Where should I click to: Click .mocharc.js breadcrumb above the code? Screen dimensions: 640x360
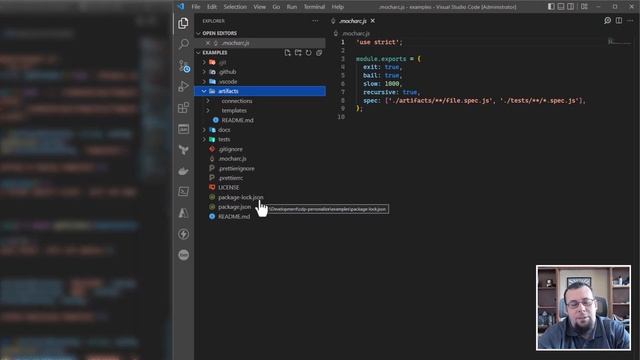(356, 33)
